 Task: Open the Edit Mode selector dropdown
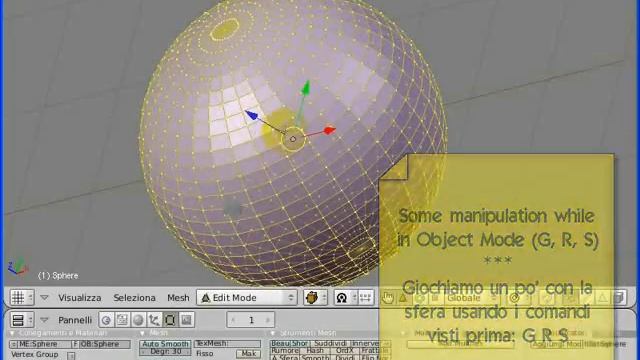247,298
